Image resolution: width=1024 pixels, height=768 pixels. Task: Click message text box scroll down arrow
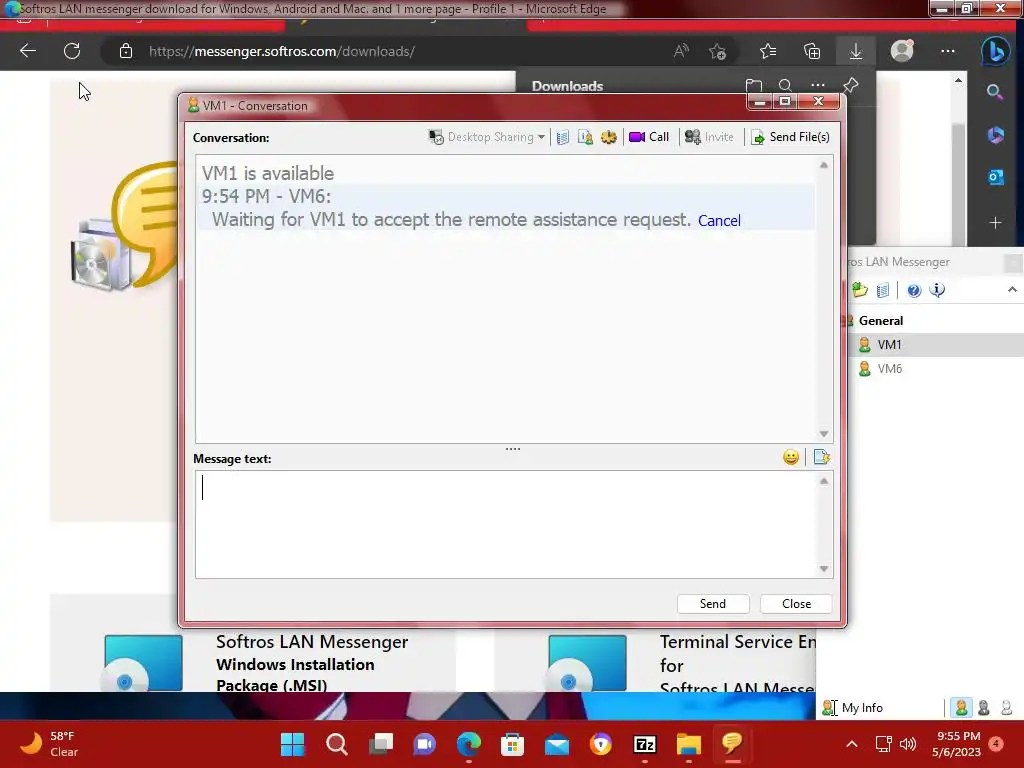pyautogui.click(x=824, y=569)
